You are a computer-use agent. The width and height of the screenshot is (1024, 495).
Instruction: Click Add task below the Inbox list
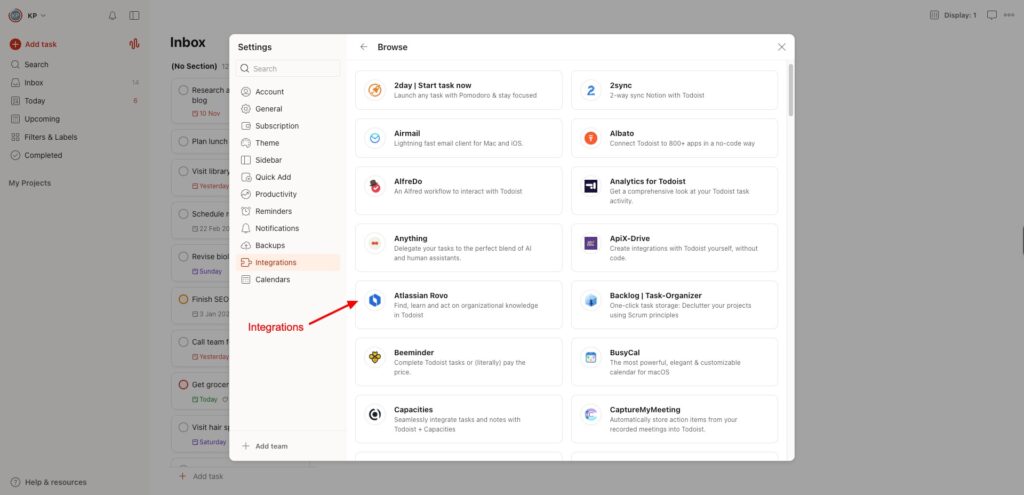201,477
